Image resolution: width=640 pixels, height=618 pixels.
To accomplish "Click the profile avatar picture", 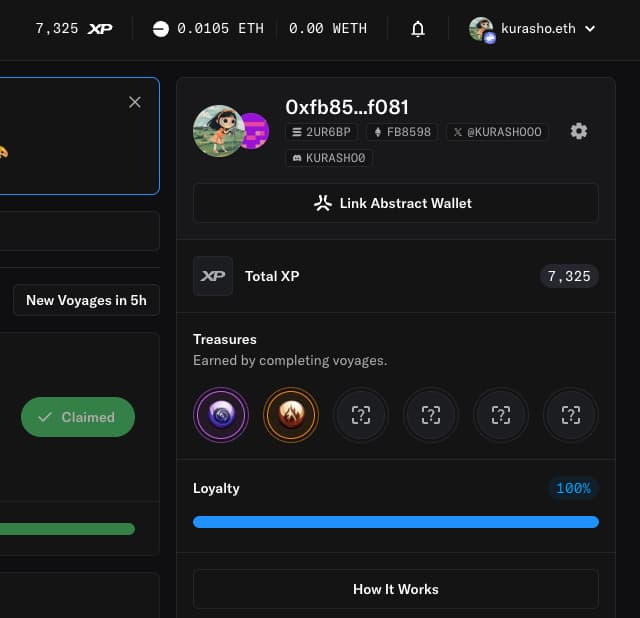I will click(x=218, y=131).
